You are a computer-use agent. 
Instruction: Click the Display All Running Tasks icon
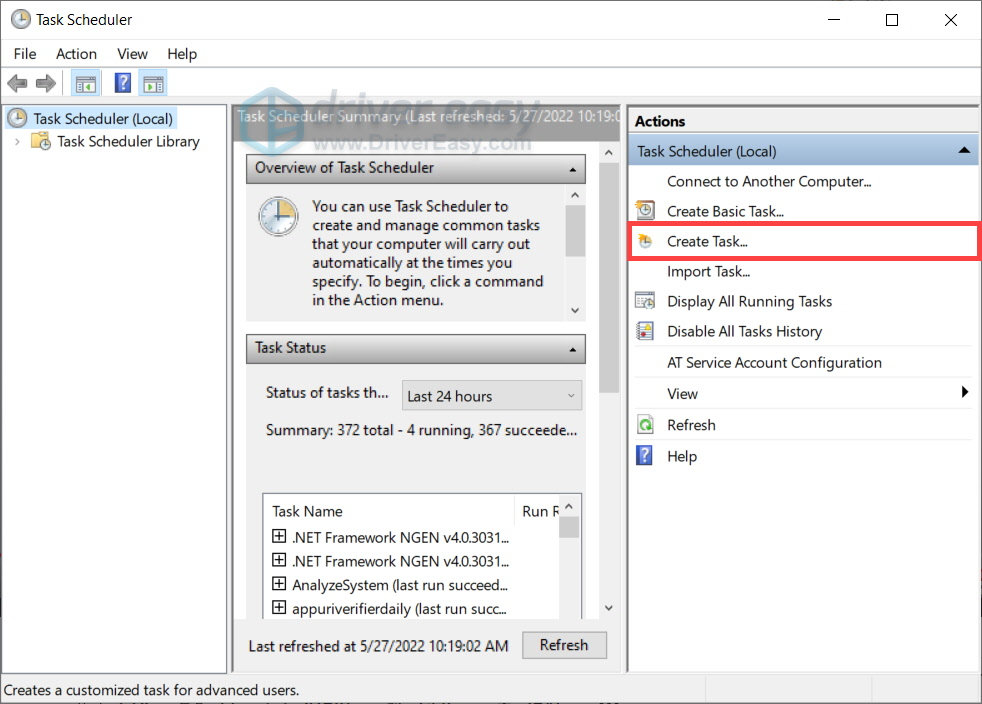[x=645, y=301]
